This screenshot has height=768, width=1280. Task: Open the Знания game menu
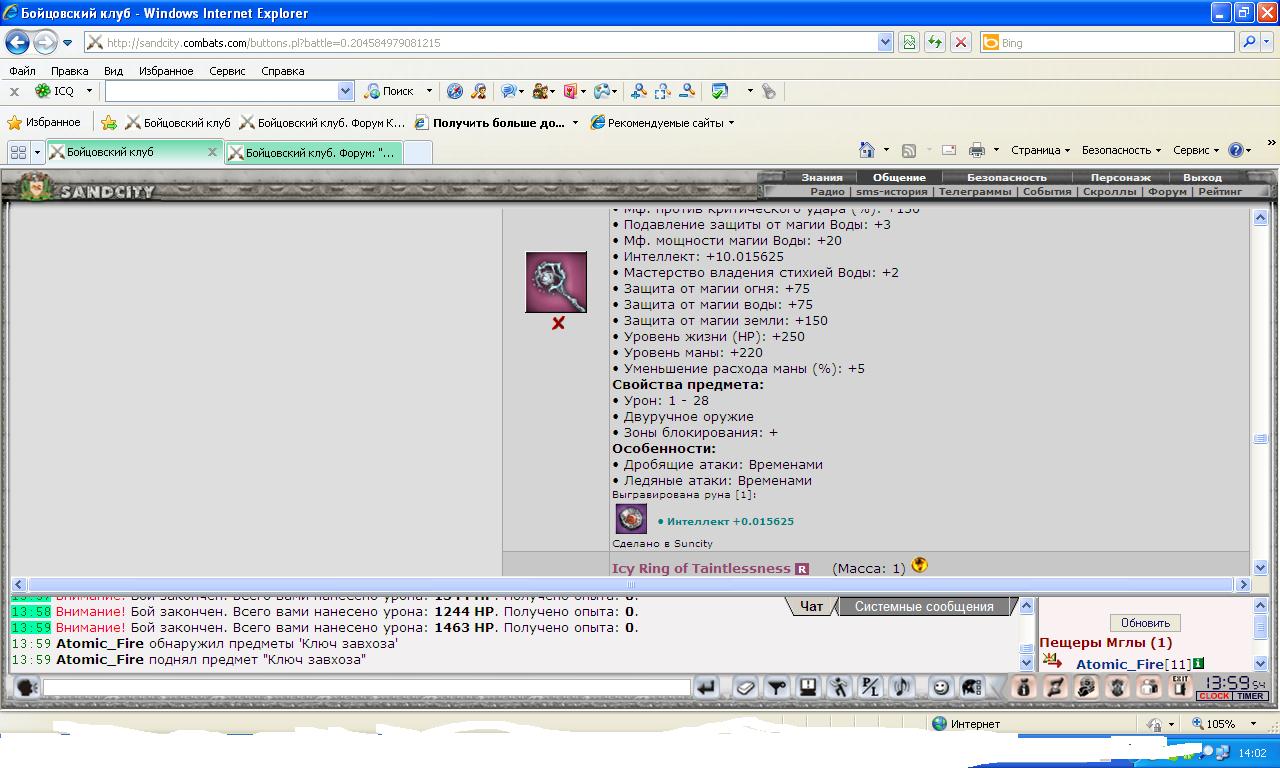point(821,177)
